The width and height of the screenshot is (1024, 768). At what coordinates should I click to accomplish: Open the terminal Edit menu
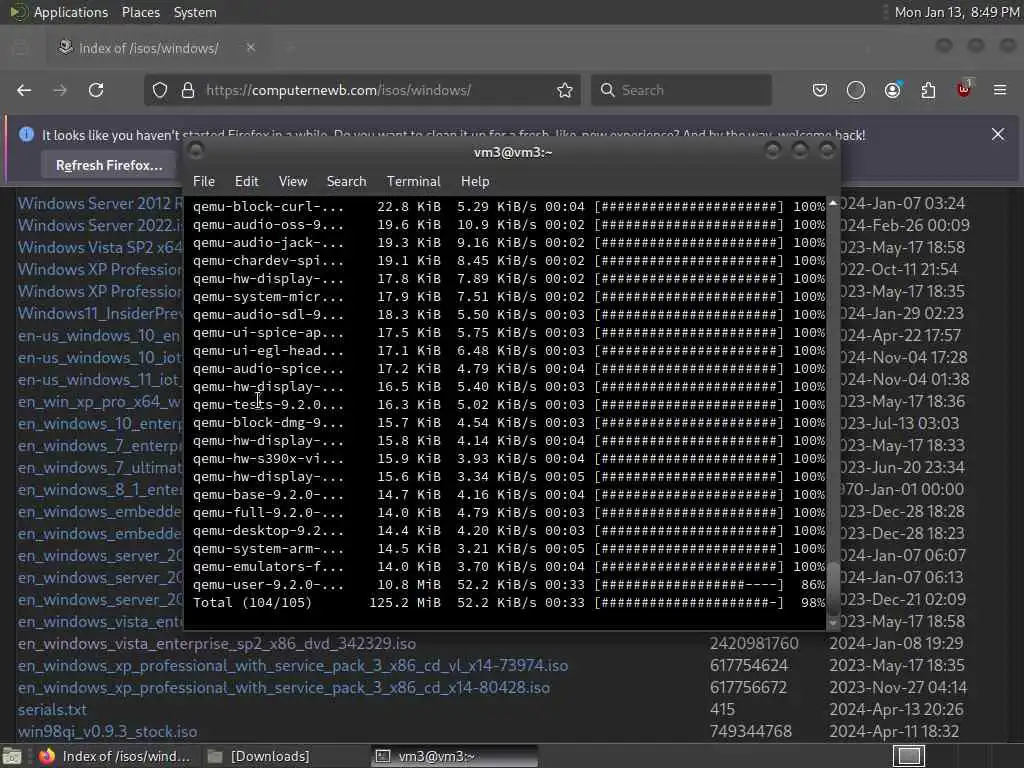(x=246, y=182)
